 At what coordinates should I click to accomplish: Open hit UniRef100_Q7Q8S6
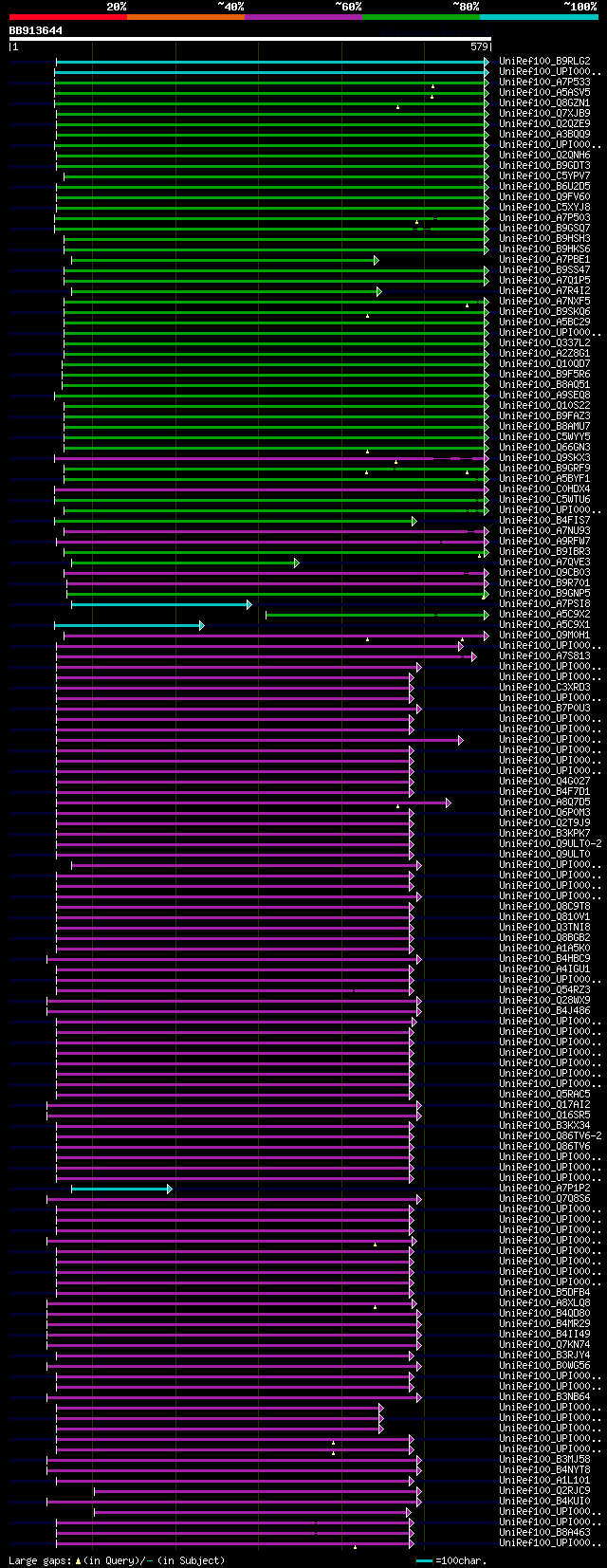pyautogui.click(x=544, y=1199)
